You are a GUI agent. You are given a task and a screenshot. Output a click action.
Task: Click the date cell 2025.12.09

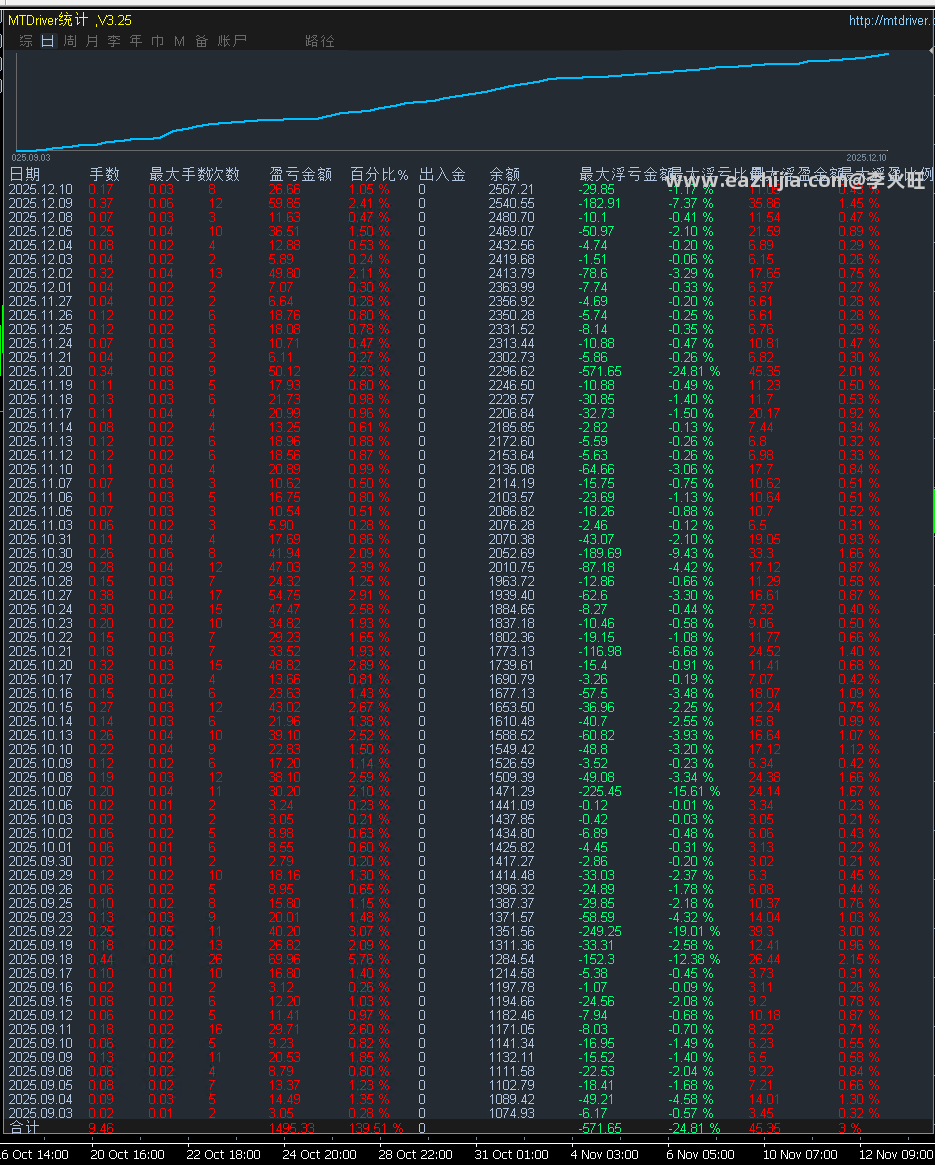click(x=41, y=204)
